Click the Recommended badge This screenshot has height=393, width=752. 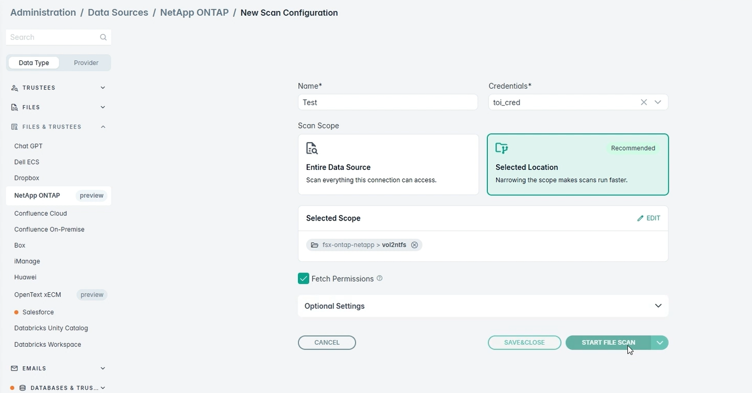[633, 148]
